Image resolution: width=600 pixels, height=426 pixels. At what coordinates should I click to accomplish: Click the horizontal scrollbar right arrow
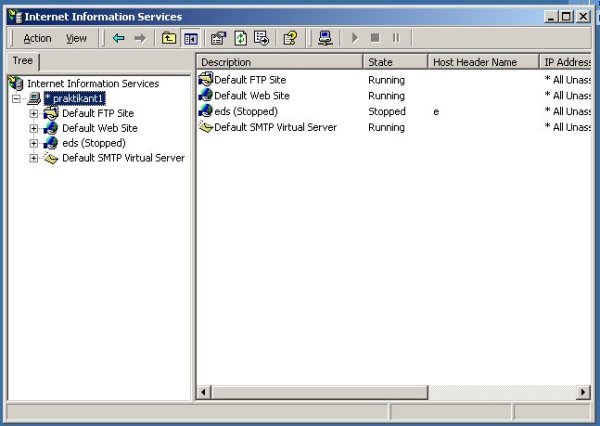click(x=583, y=392)
